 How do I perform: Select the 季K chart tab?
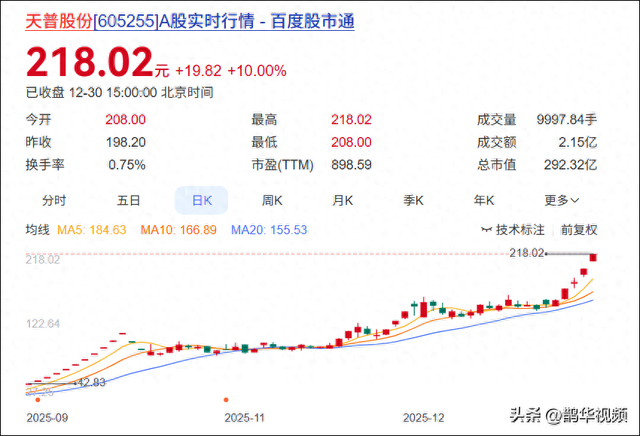[413, 200]
